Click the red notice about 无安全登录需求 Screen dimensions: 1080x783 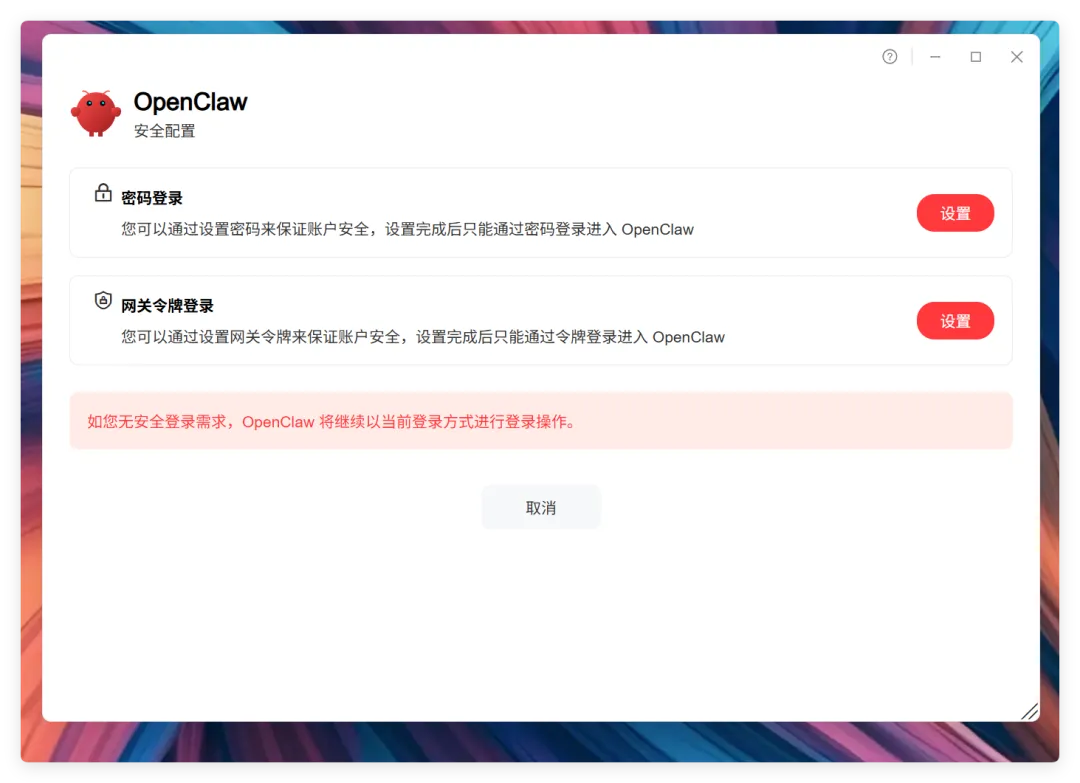(x=541, y=421)
